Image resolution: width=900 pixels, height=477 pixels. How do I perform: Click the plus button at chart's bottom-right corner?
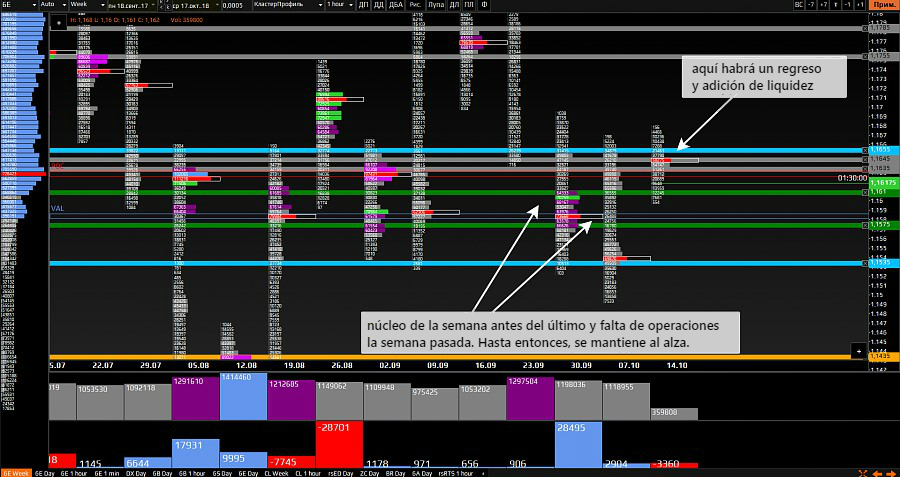pyautogui.click(x=856, y=350)
